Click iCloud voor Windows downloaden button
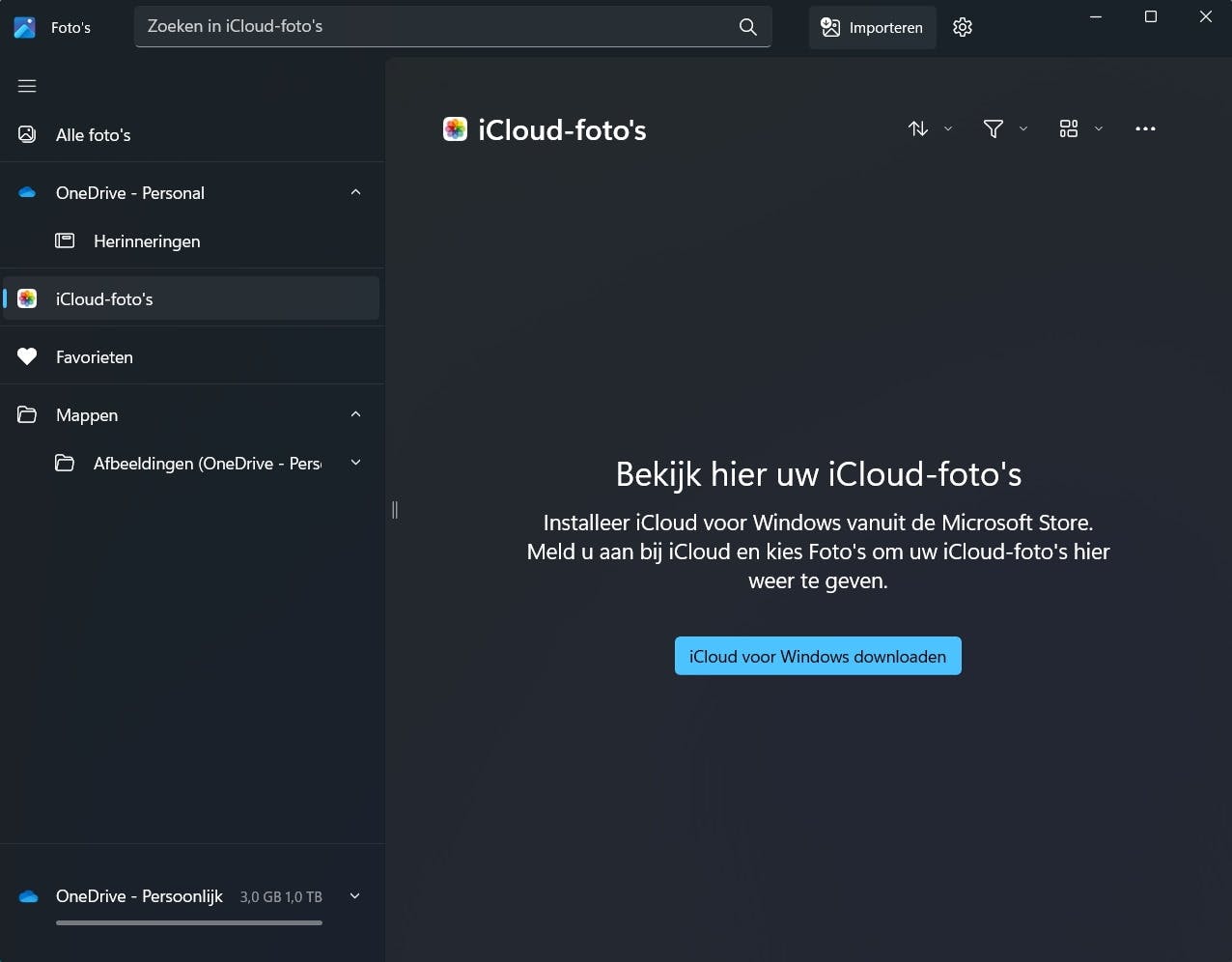Image resolution: width=1232 pixels, height=962 pixels. click(818, 656)
